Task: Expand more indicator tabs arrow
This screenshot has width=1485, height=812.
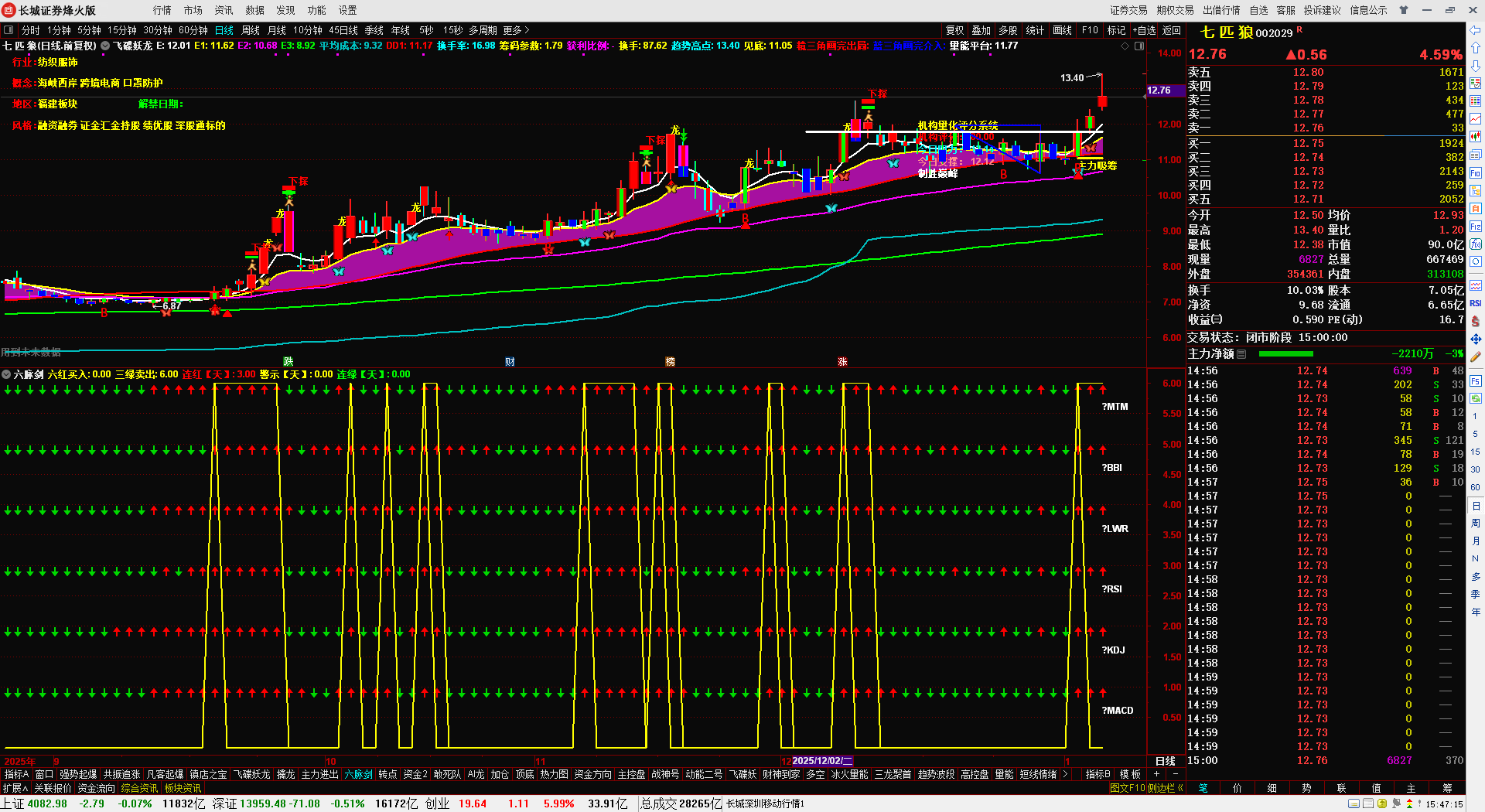Action: pos(1065,774)
